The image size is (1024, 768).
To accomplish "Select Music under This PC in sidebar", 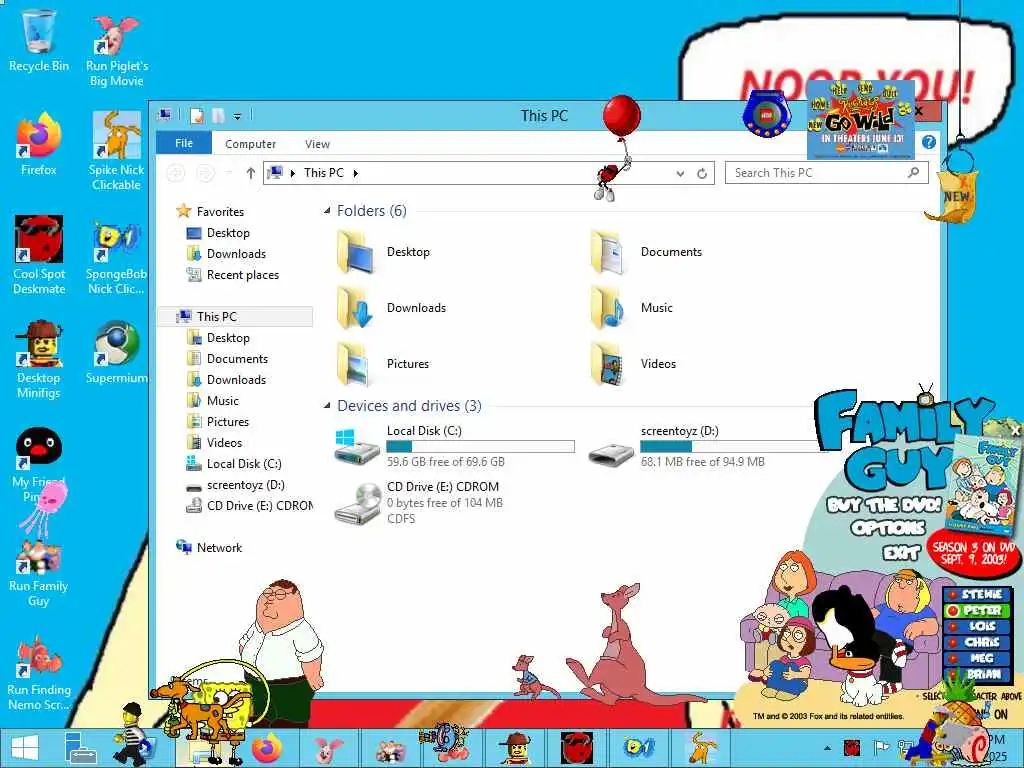I will [x=223, y=400].
